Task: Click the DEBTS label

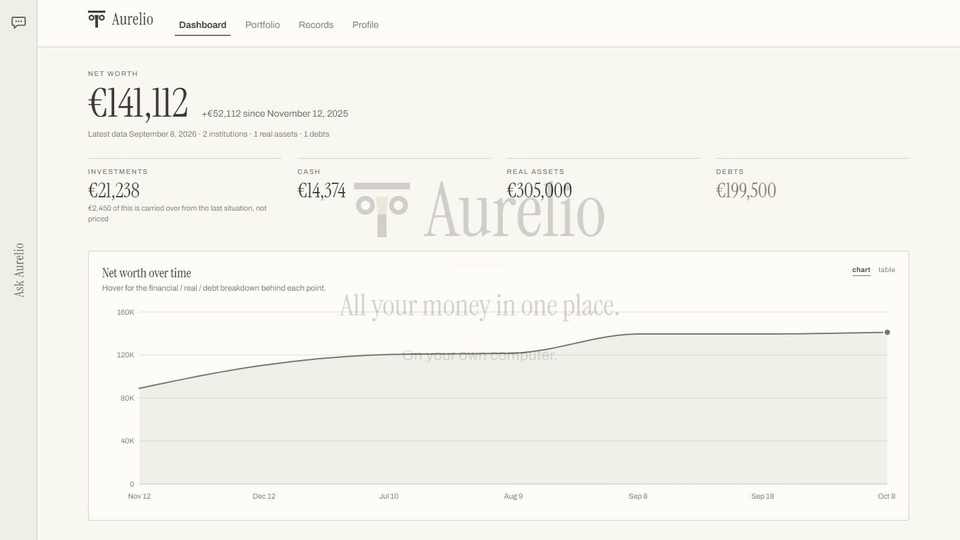Action: click(x=730, y=172)
